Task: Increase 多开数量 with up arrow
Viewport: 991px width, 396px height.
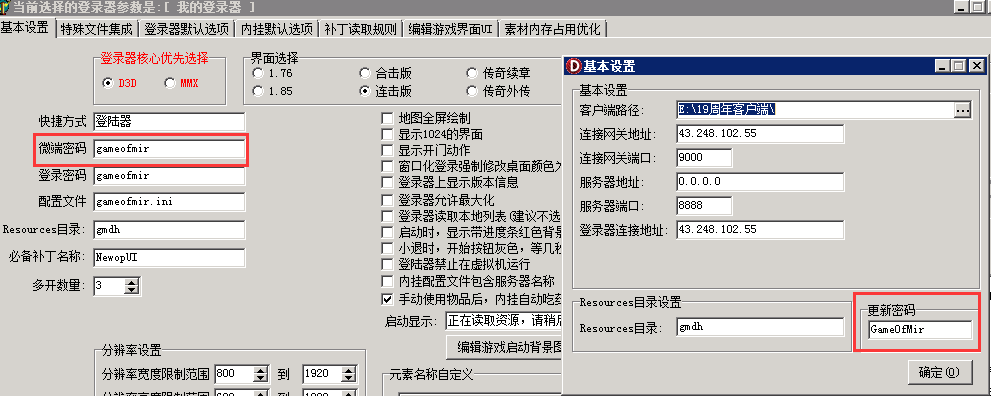Action: pyautogui.click(x=131, y=282)
